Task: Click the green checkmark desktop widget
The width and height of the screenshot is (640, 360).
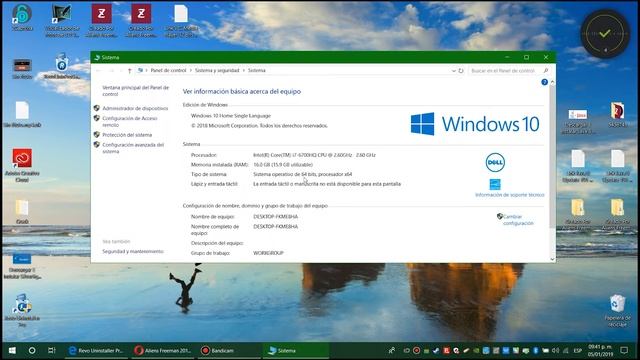Action: (605, 33)
